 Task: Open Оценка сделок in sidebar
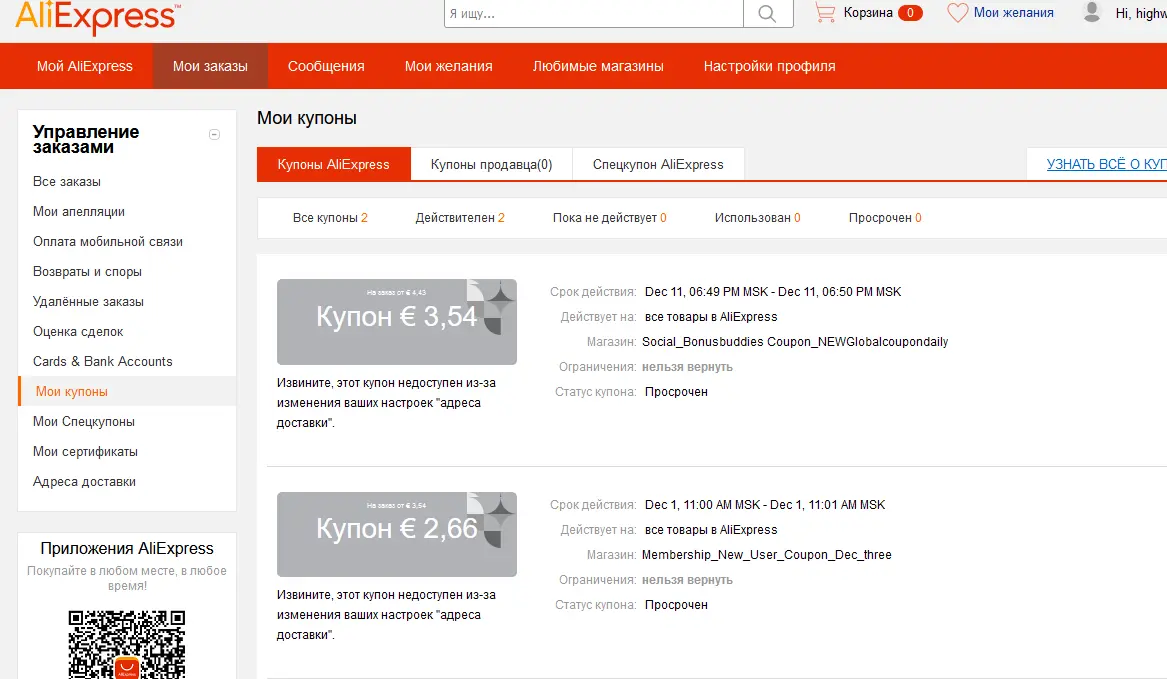(78, 331)
